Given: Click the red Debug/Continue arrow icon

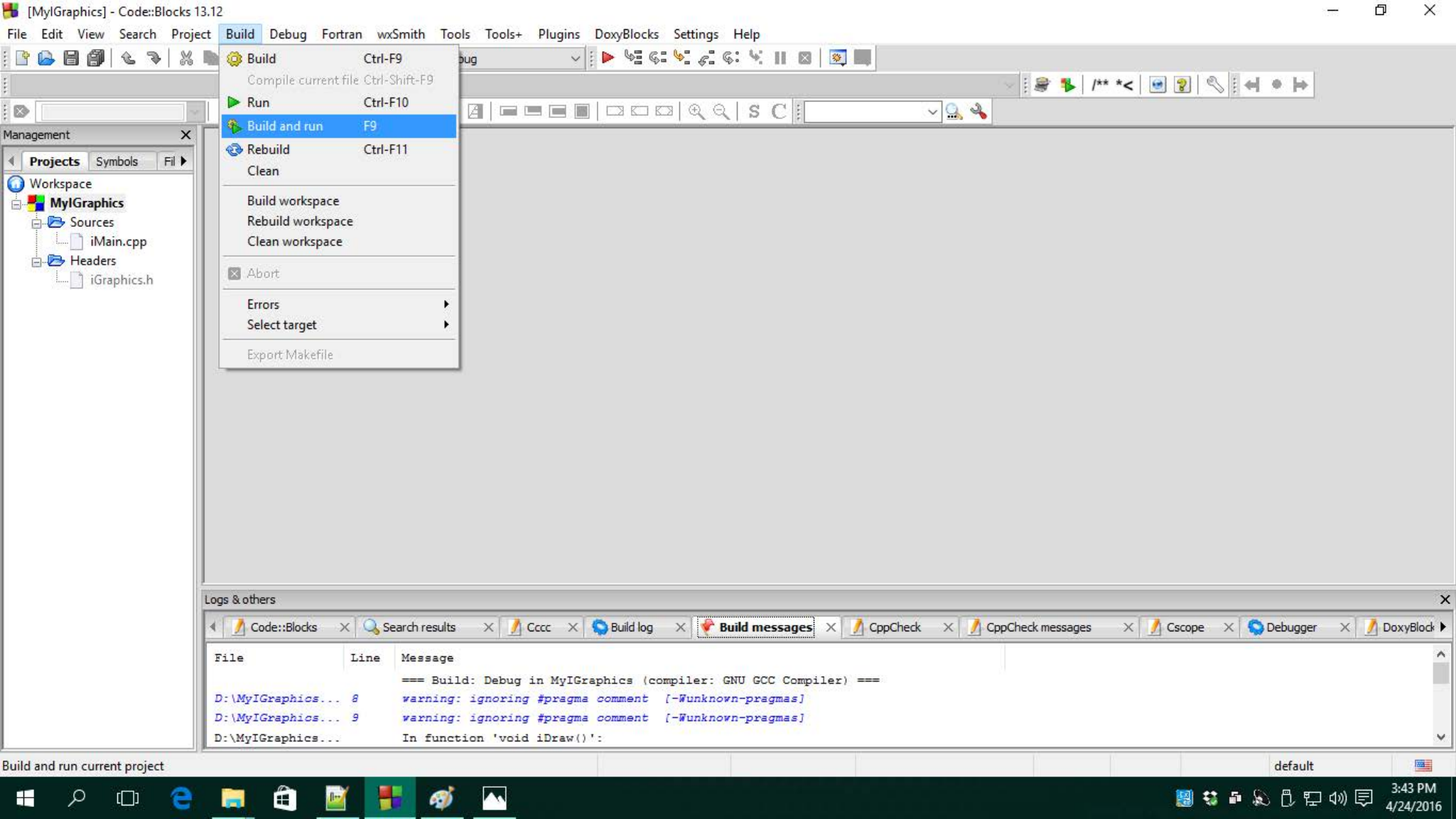Looking at the screenshot, I should [x=608, y=58].
